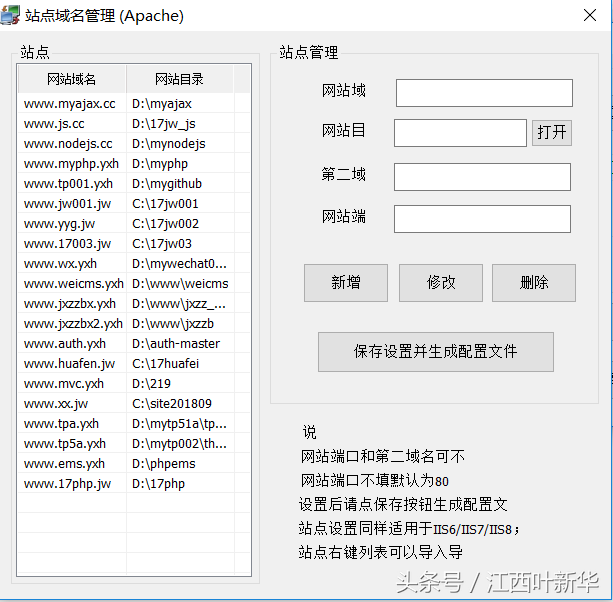
Task: Select the www.xx.jw site row
Action: 134,403
